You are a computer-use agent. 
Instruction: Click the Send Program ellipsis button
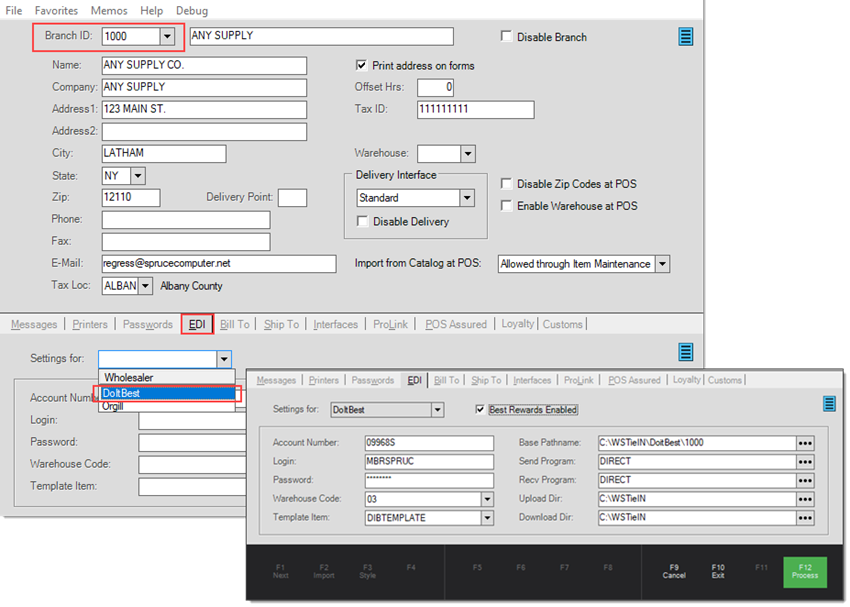[804, 462]
